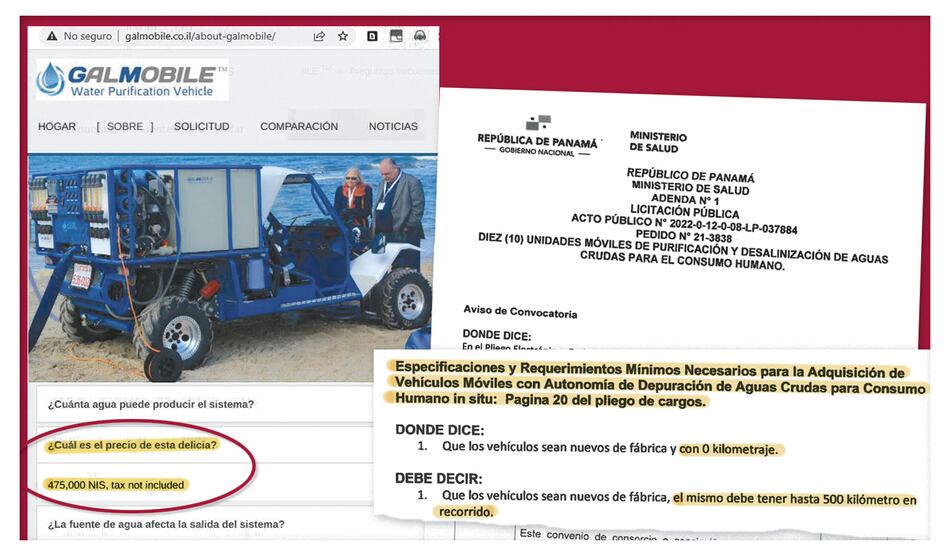950x556 pixels.
Task: Click the 'No seguro' warning icon
Action: click(x=52, y=36)
